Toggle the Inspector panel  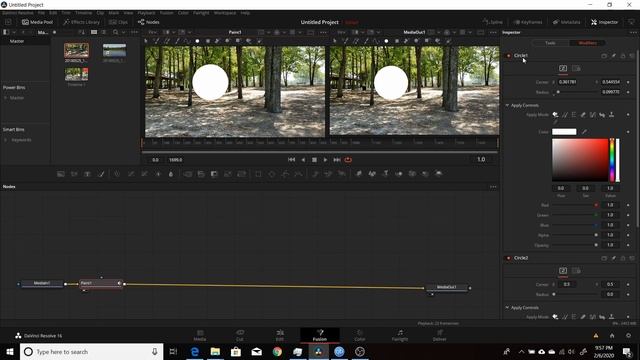pos(604,22)
